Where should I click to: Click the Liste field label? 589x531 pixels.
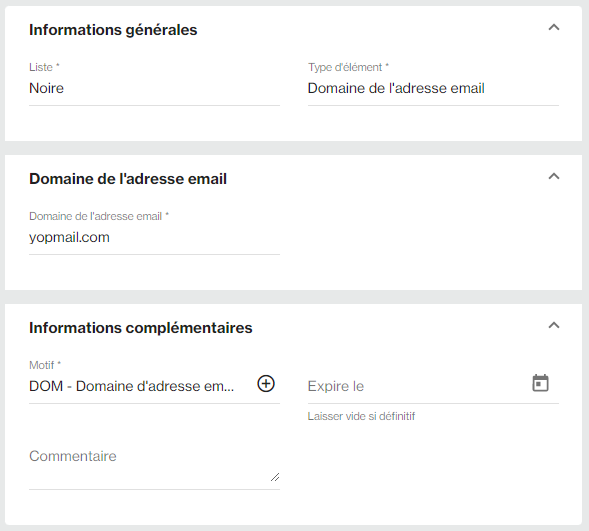pyautogui.click(x=44, y=67)
